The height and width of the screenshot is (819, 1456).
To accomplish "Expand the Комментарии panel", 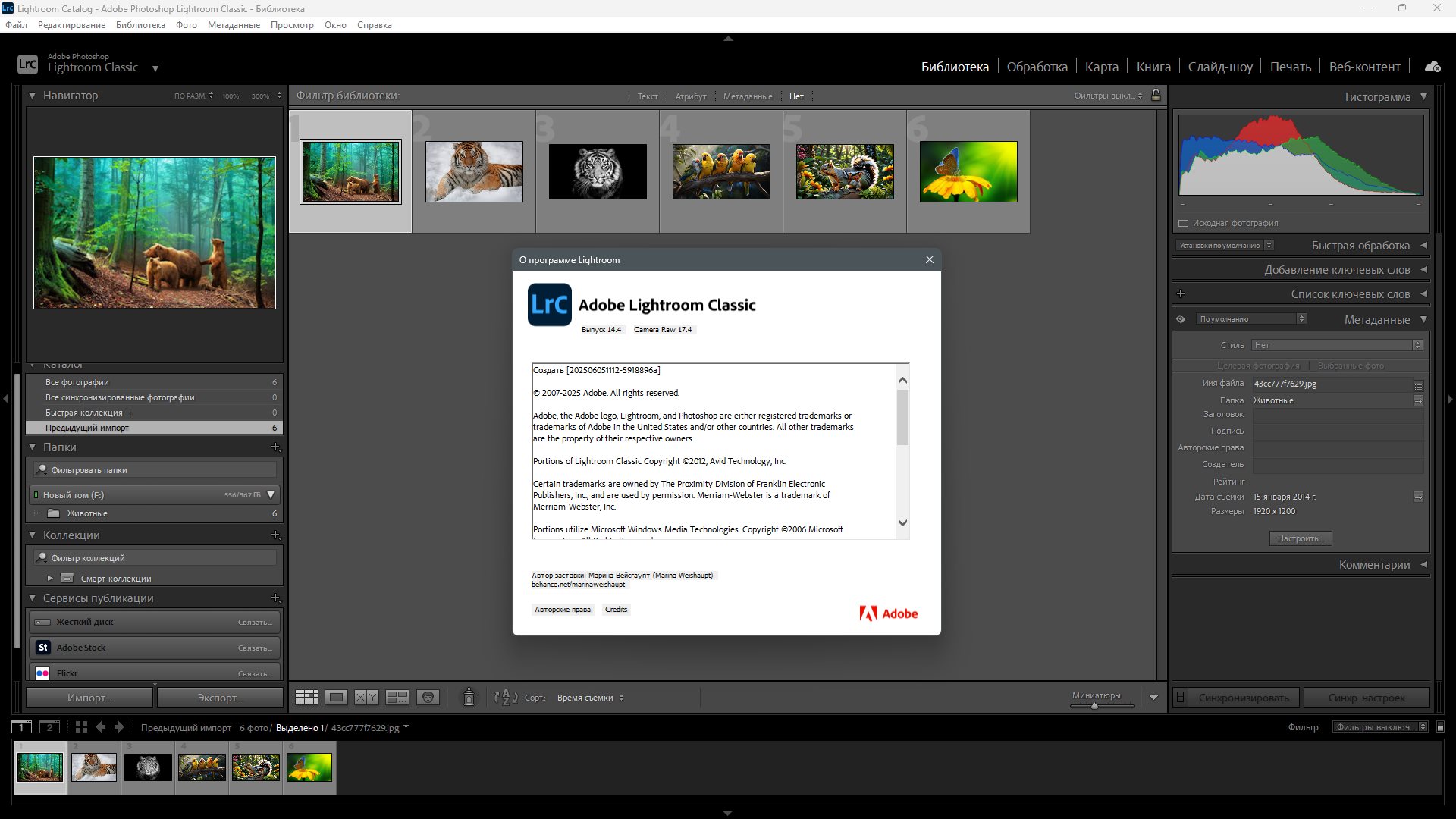I will pos(1423,565).
